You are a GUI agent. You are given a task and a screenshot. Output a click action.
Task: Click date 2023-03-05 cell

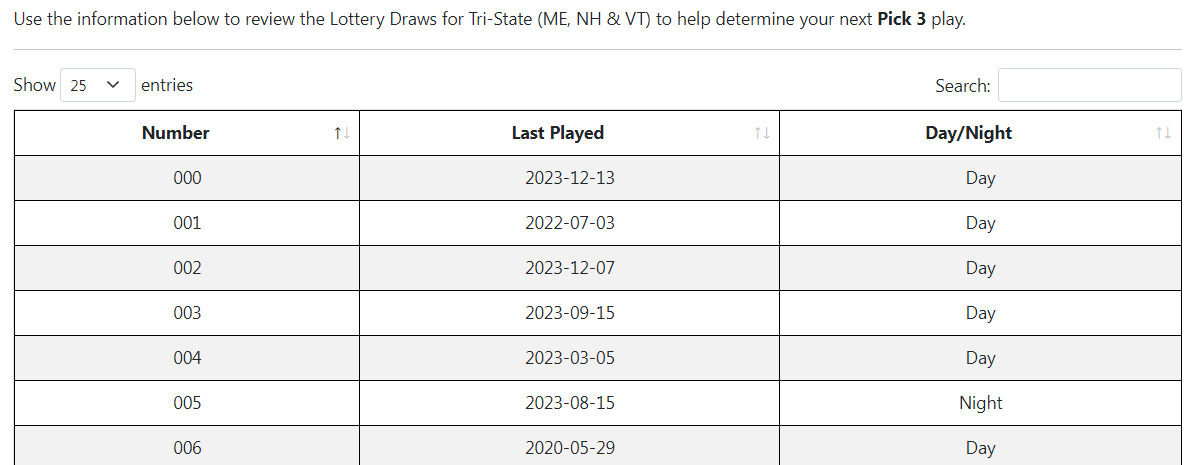point(569,358)
